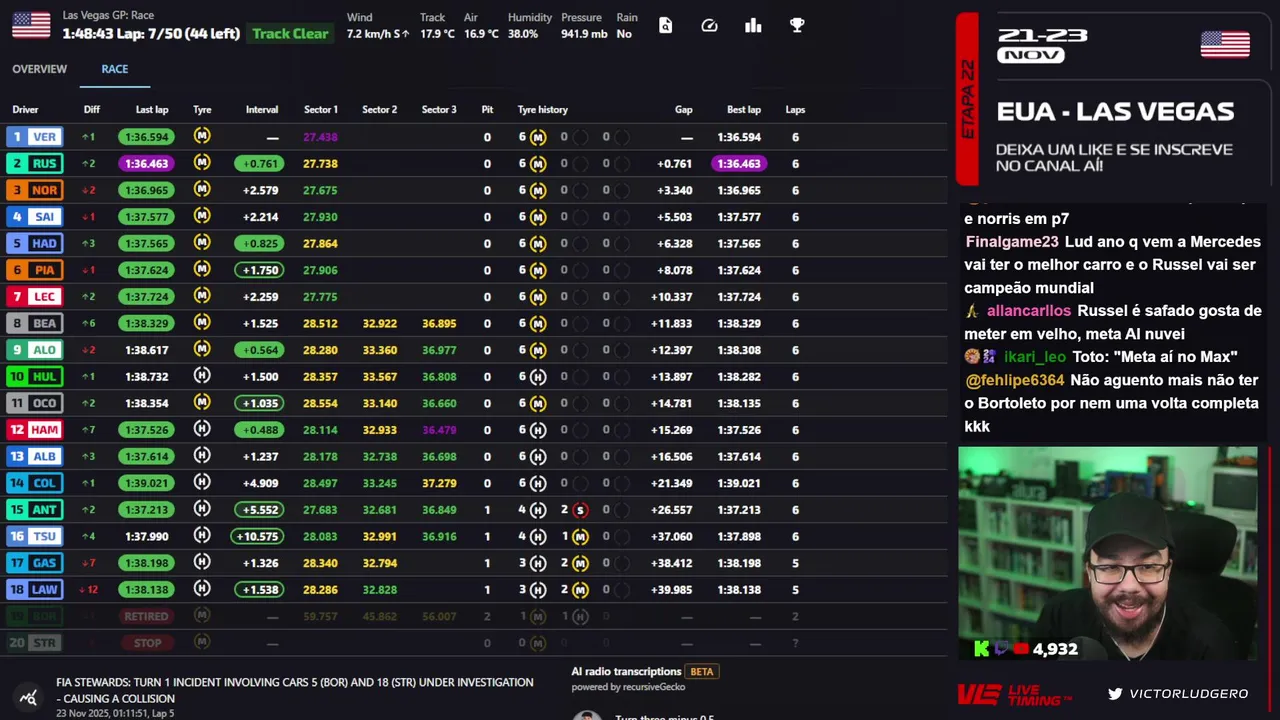Screen dimensions: 1280x720
Task: Click the +10.575 interval pill in TSU row
Action: 259,536
